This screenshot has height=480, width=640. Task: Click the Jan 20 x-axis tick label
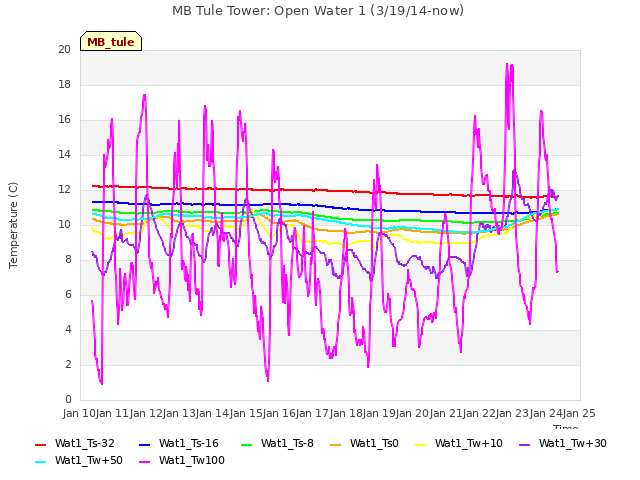point(412,413)
